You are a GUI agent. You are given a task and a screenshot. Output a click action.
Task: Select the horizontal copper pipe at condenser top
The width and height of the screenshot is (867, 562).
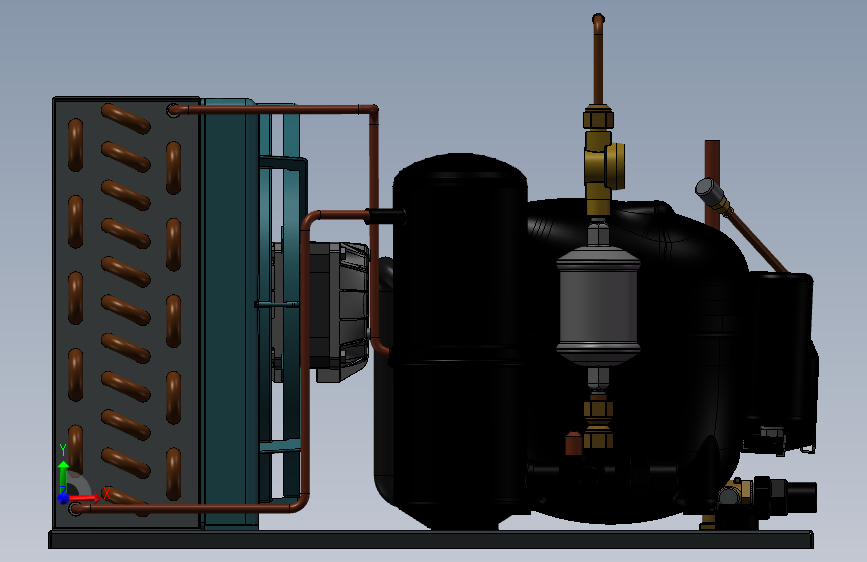click(x=274, y=110)
